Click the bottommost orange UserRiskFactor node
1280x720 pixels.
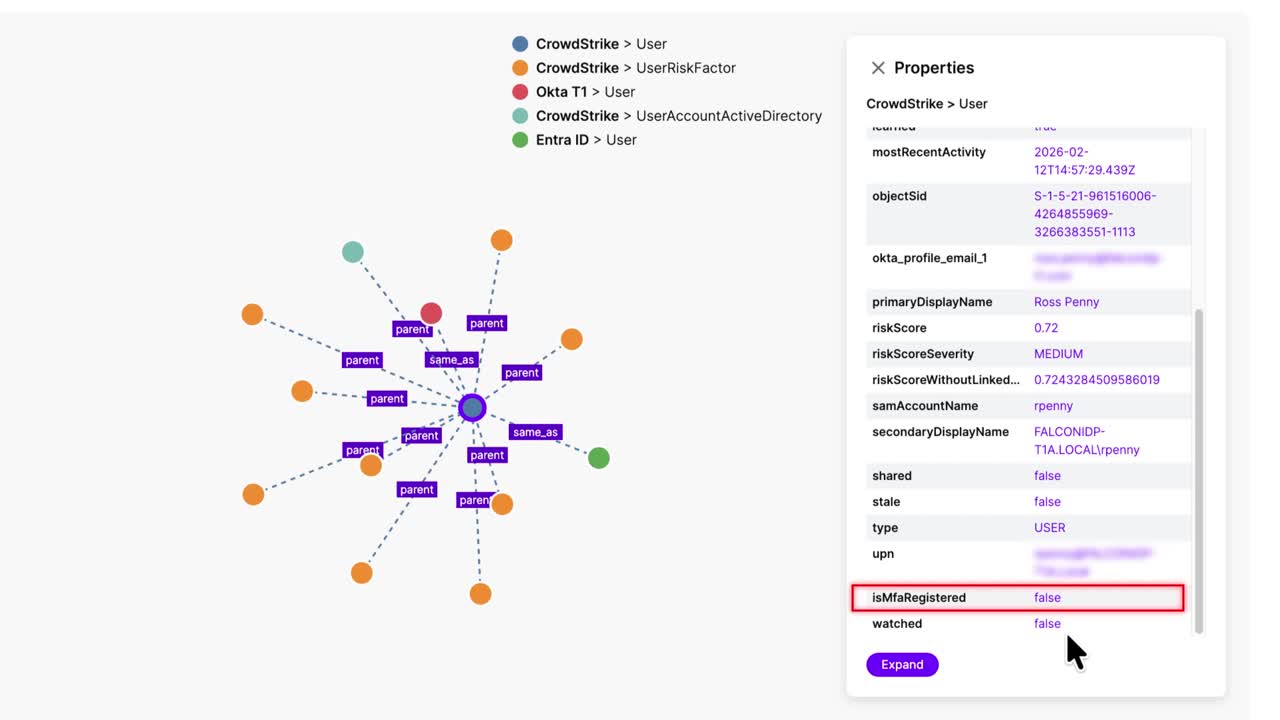pyautogui.click(x=481, y=594)
